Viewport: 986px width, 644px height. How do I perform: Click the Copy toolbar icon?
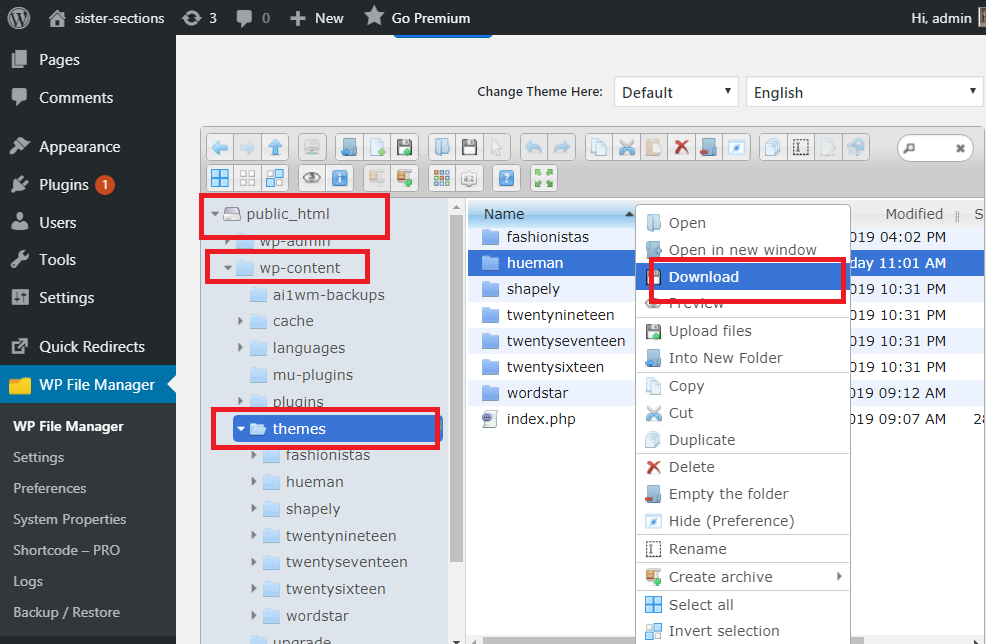point(599,148)
